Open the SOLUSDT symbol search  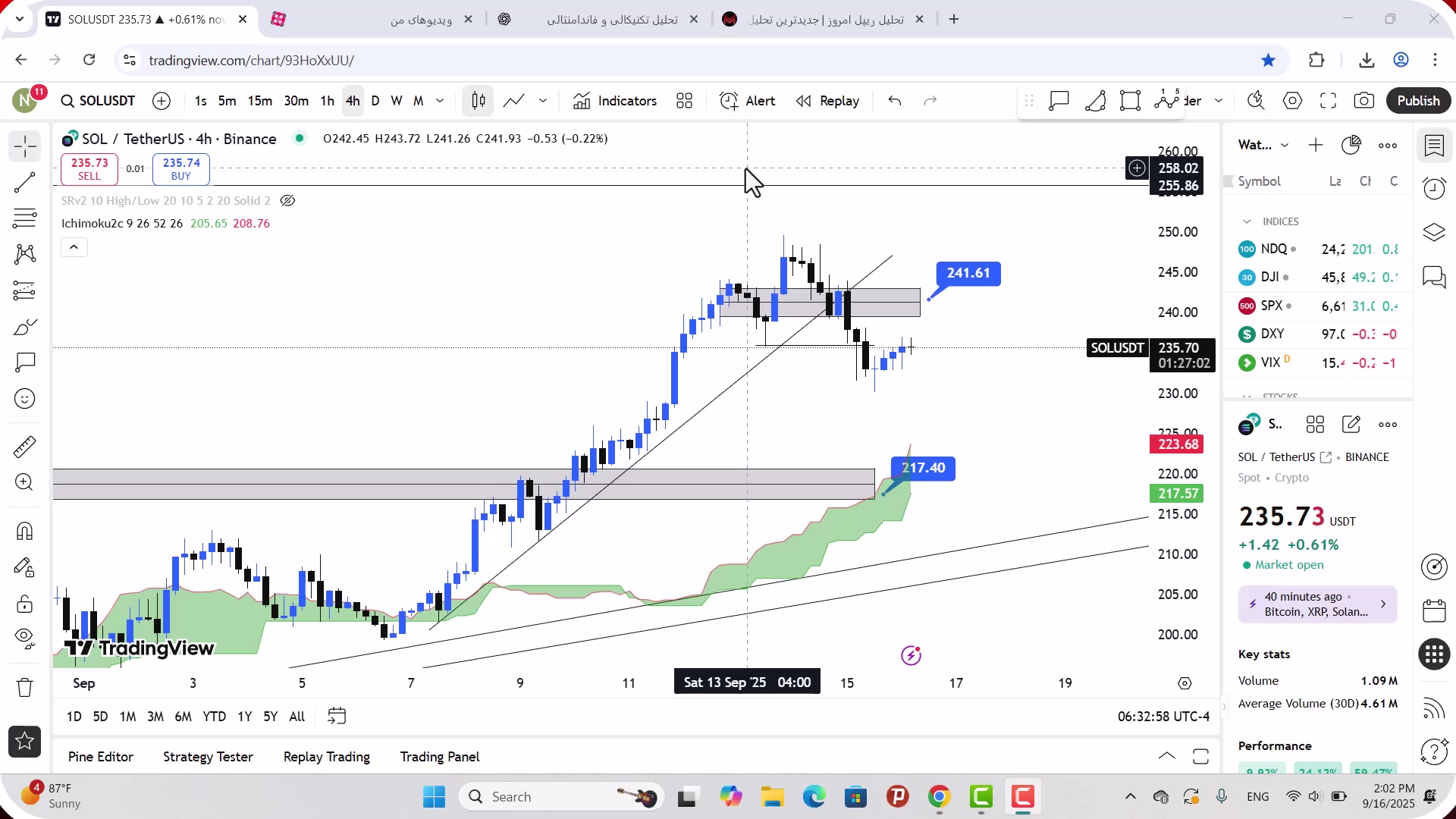98,101
